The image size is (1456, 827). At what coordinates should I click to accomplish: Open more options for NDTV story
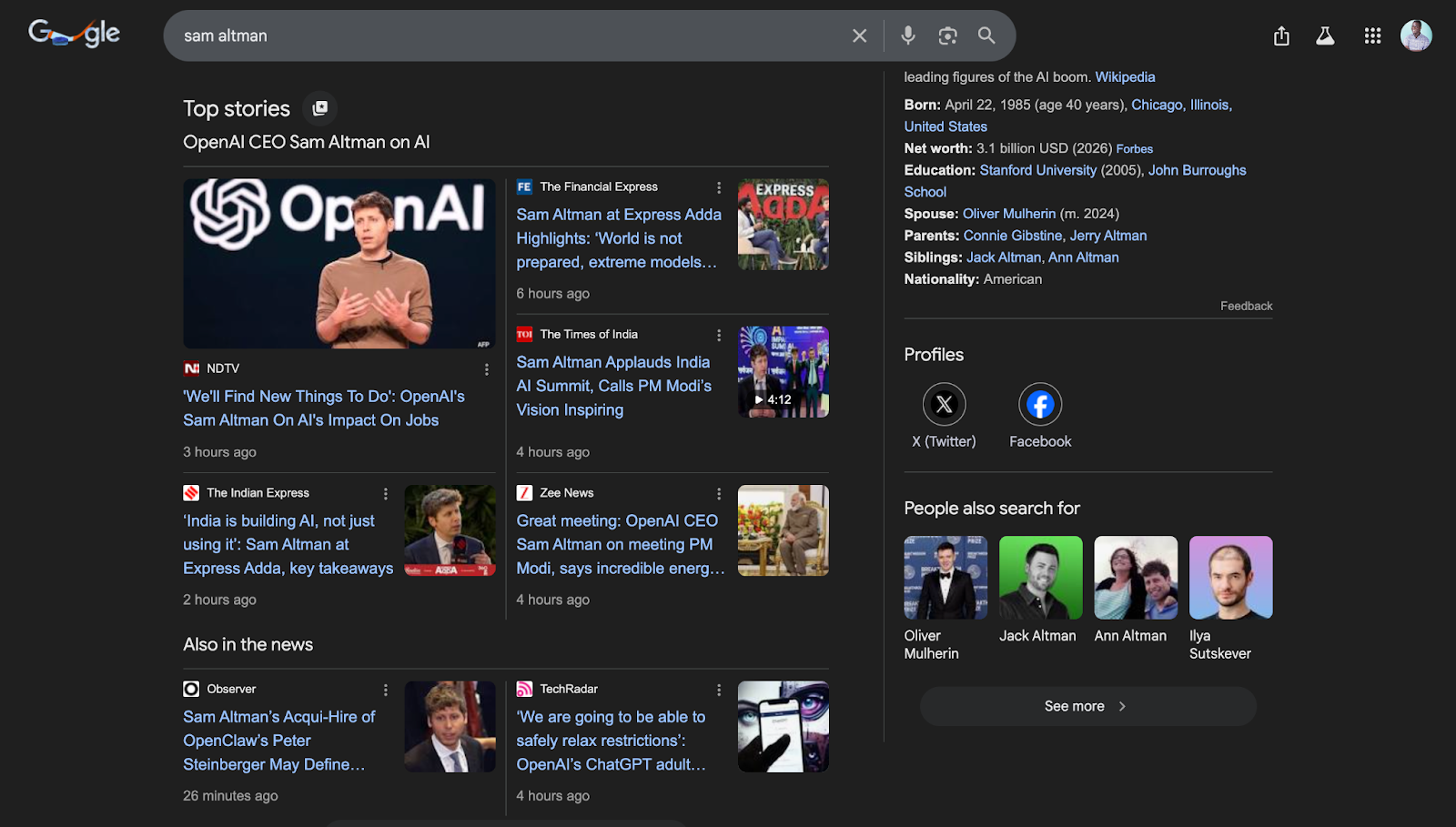[487, 369]
